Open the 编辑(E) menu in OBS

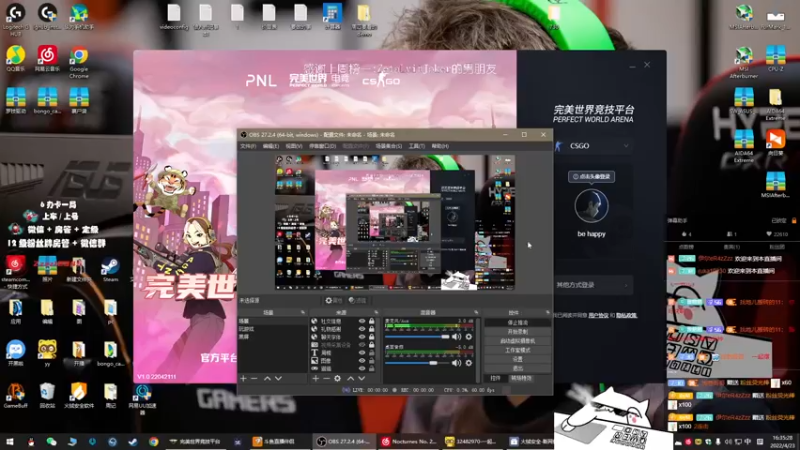pyautogui.click(x=270, y=146)
